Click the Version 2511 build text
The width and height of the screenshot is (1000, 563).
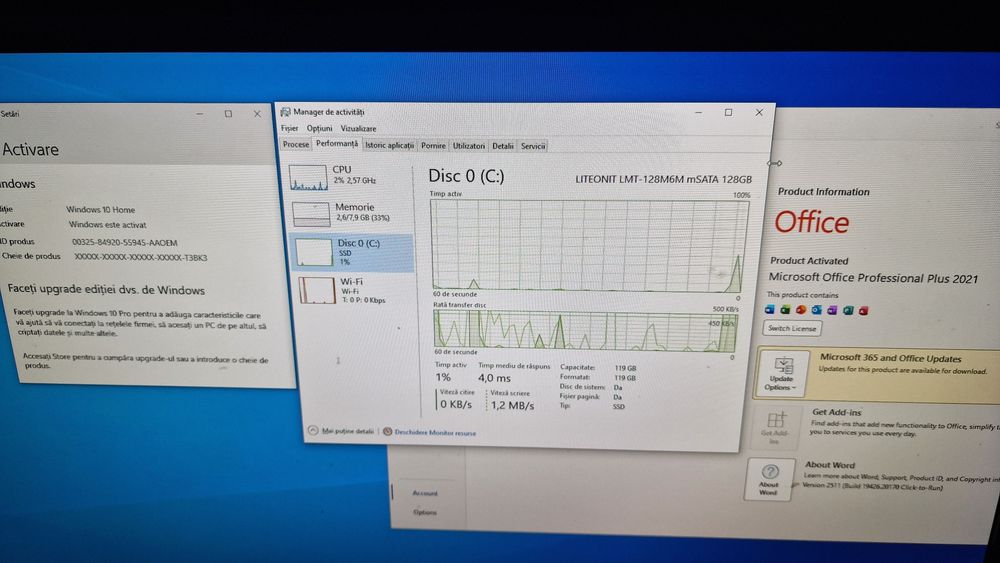(872, 487)
